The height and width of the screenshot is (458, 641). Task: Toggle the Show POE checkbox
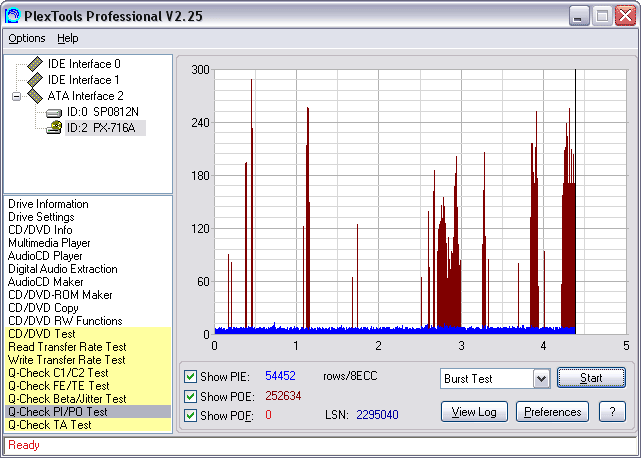[190, 396]
